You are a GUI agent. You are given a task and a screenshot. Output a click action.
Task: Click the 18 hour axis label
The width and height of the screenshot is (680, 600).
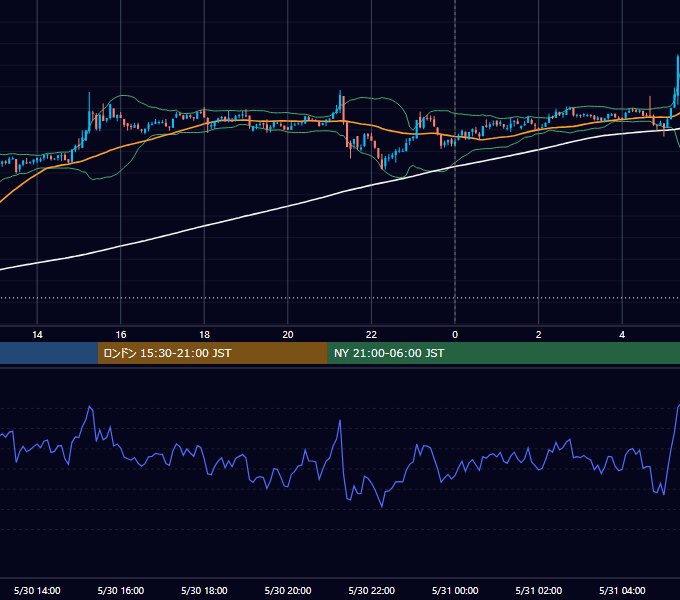click(x=204, y=335)
